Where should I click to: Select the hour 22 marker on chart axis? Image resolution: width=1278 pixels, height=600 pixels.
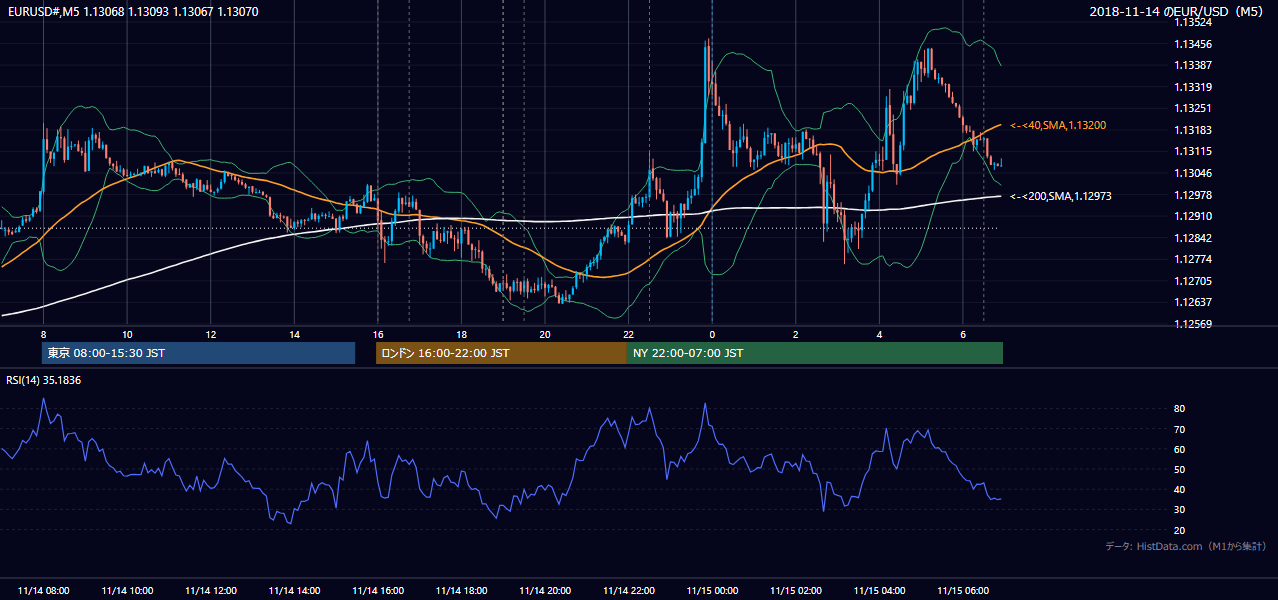pos(628,334)
